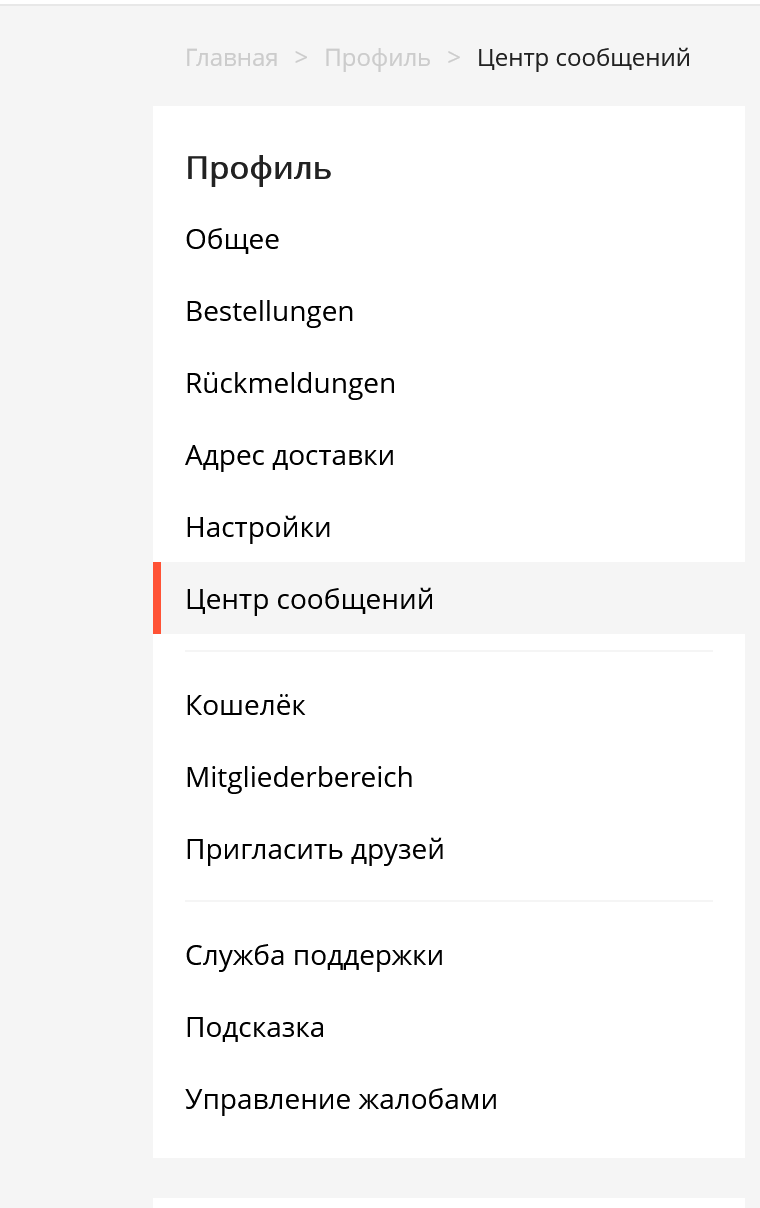Select Rückmeldungen in the profile menu
The width and height of the screenshot is (760, 1208).
(290, 384)
